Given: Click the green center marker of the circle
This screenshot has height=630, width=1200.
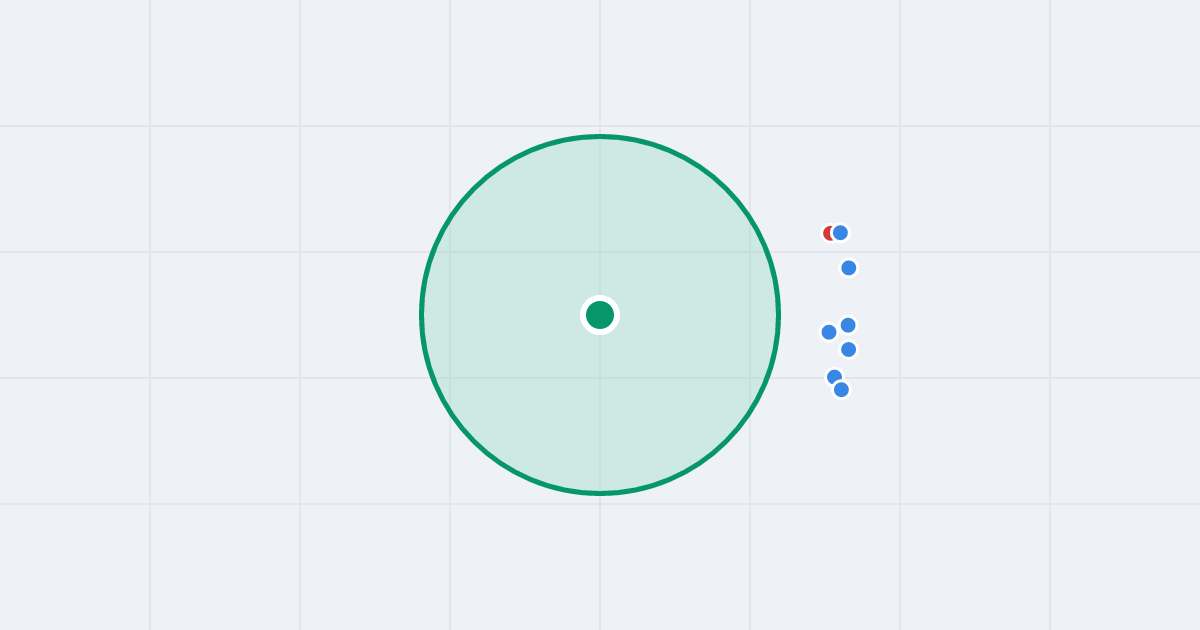Looking at the screenshot, I should (x=600, y=315).
